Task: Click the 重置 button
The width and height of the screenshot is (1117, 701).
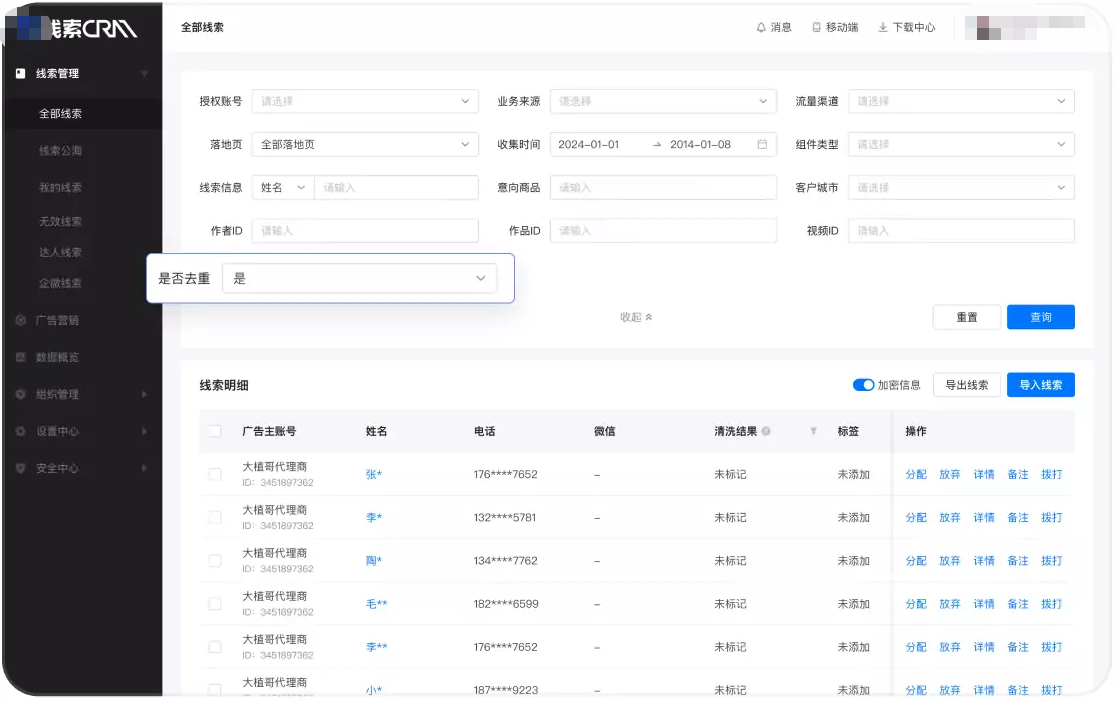Action: coord(967,317)
